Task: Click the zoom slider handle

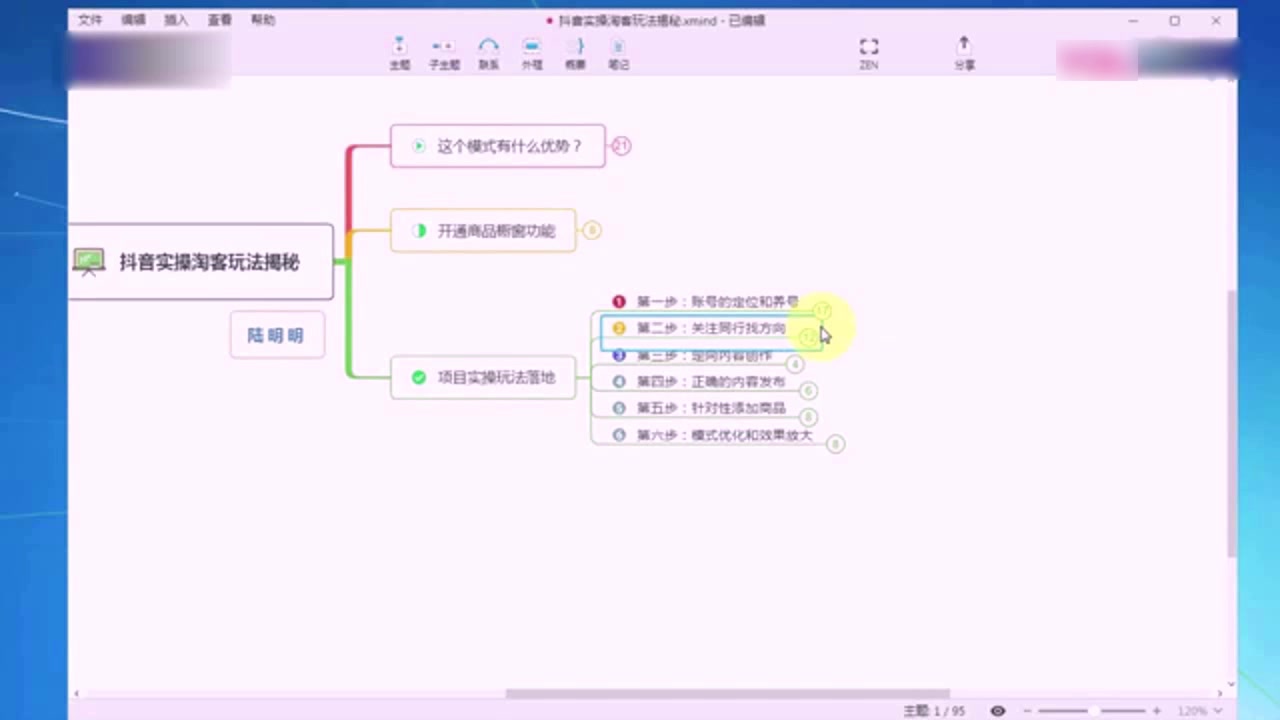Action: click(x=1094, y=711)
